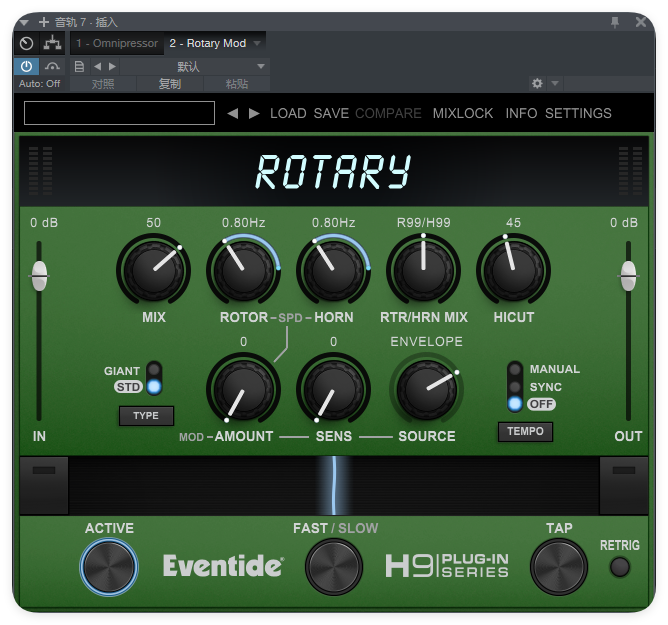The width and height of the screenshot is (668, 625).
Task: Click the Eventide logo
Action: pyautogui.click(x=223, y=566)
